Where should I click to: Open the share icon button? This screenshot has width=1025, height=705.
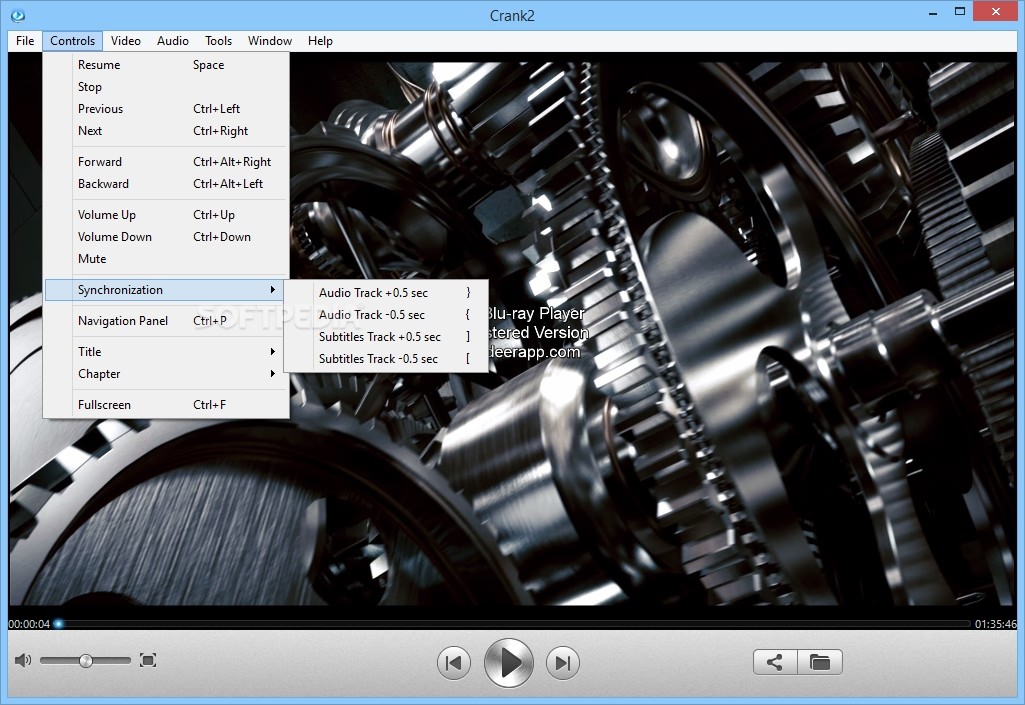775,662
